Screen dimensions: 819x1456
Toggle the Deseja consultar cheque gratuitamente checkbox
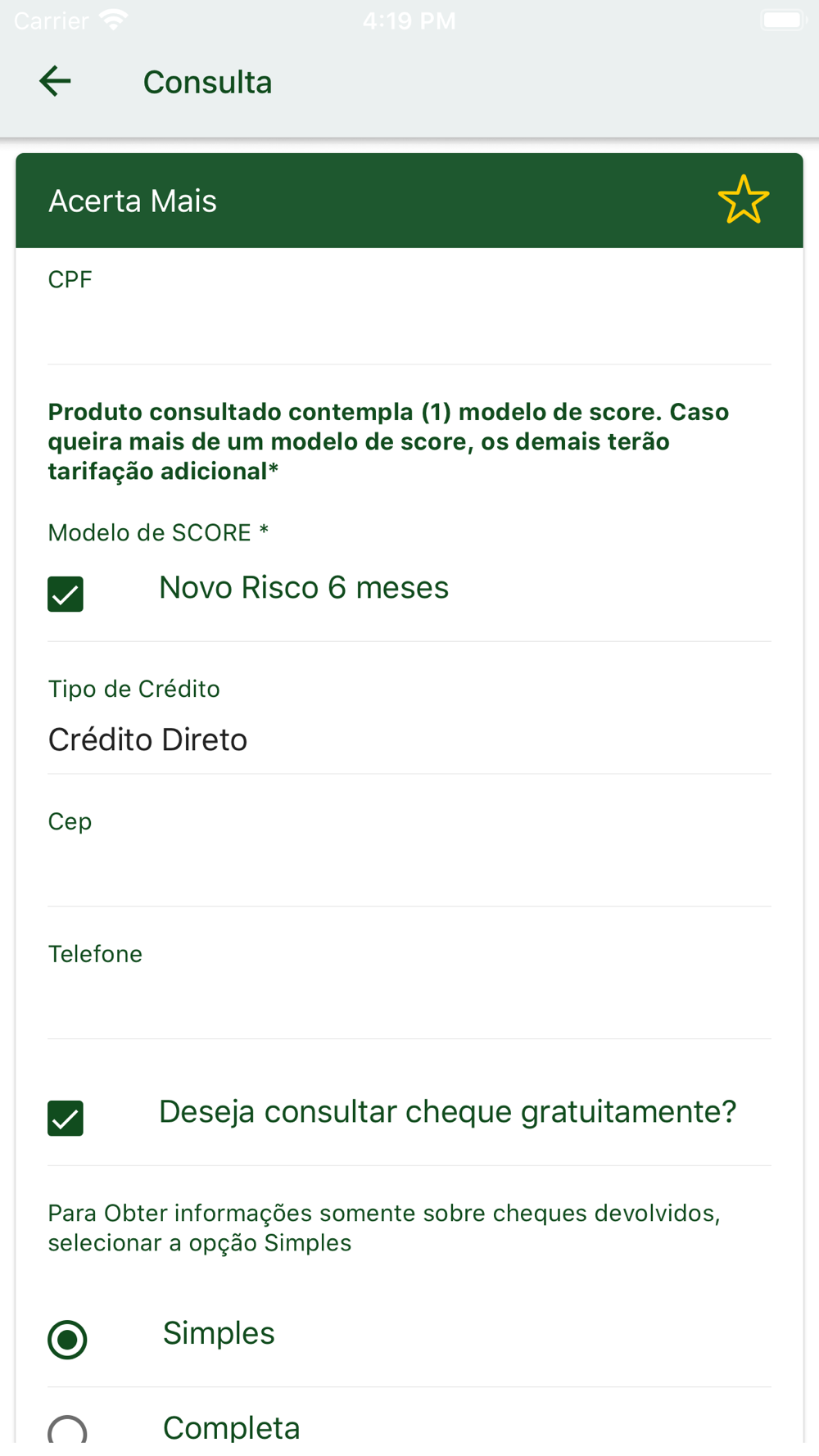click(x=66, y=1118)
